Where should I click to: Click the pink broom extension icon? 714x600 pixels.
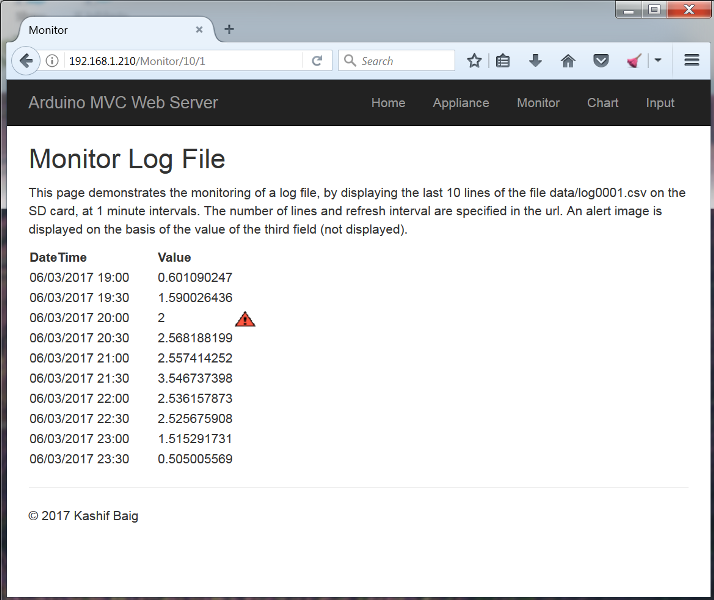tap(634, 61)
